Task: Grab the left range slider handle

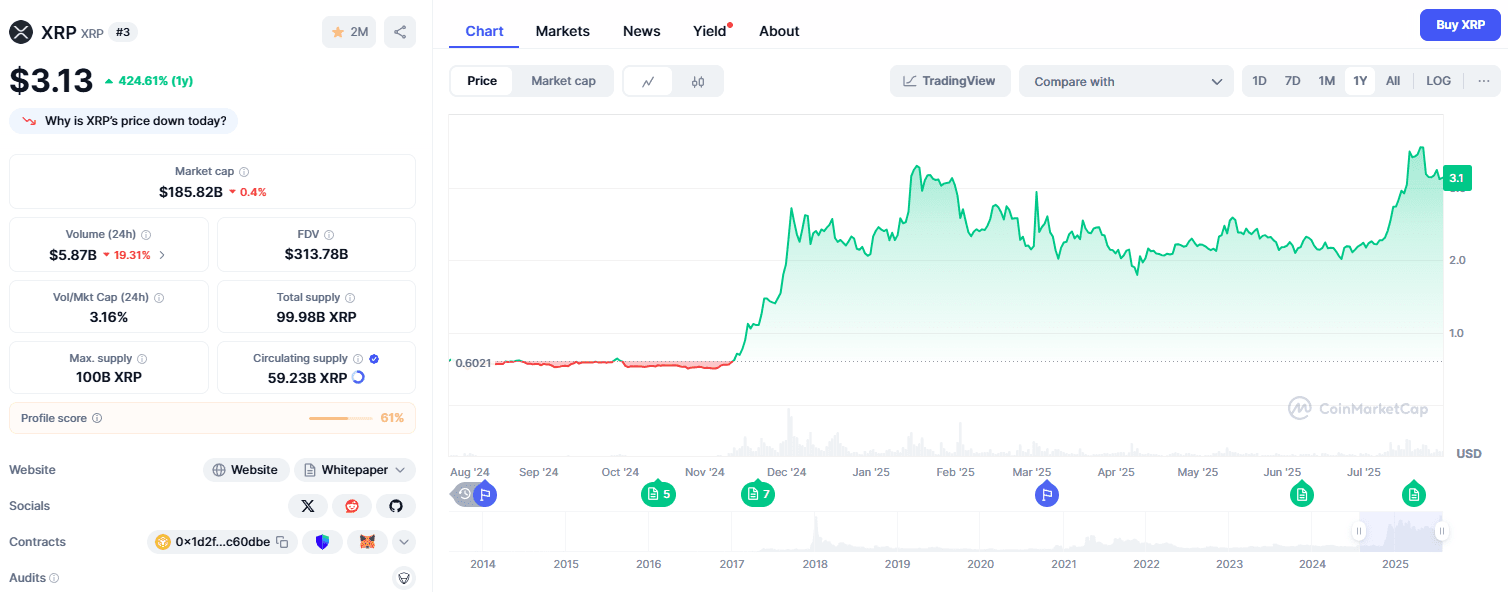Action: point(1359,532)
